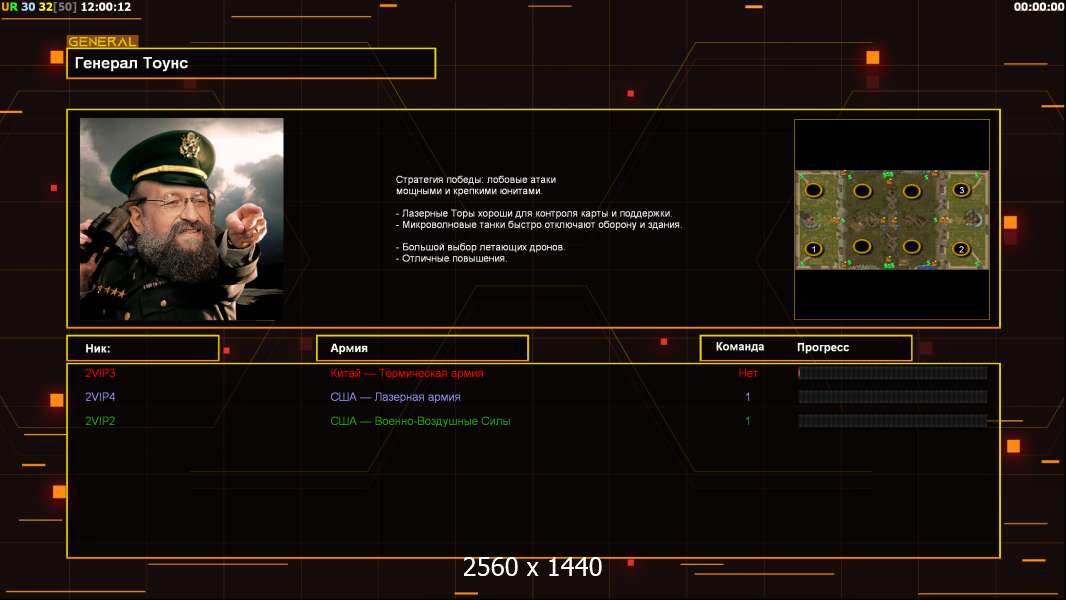Click the 2VIP4 loading progress bar
The height and width of the screenshot is (600, 1066).
893,397
